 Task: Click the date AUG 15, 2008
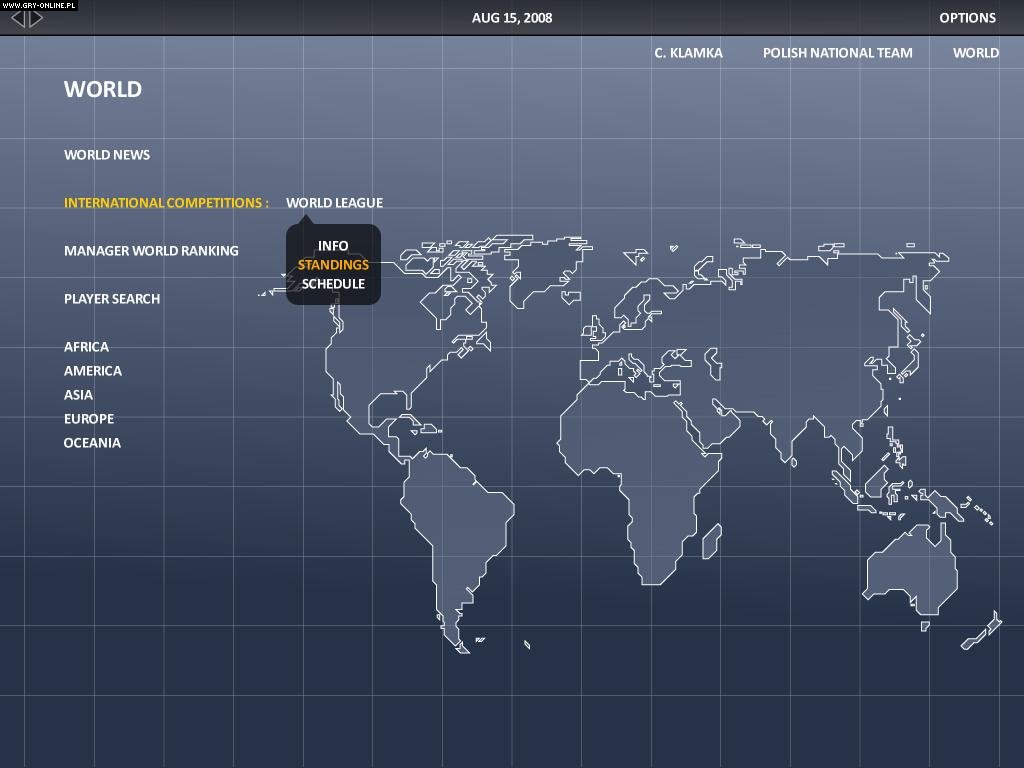tap(511, 17)
